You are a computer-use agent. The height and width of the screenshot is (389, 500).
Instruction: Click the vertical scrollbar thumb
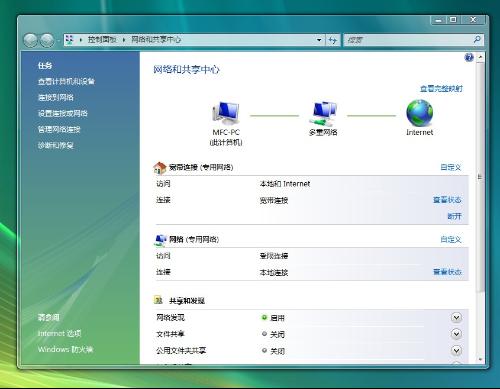click(480, 177)
